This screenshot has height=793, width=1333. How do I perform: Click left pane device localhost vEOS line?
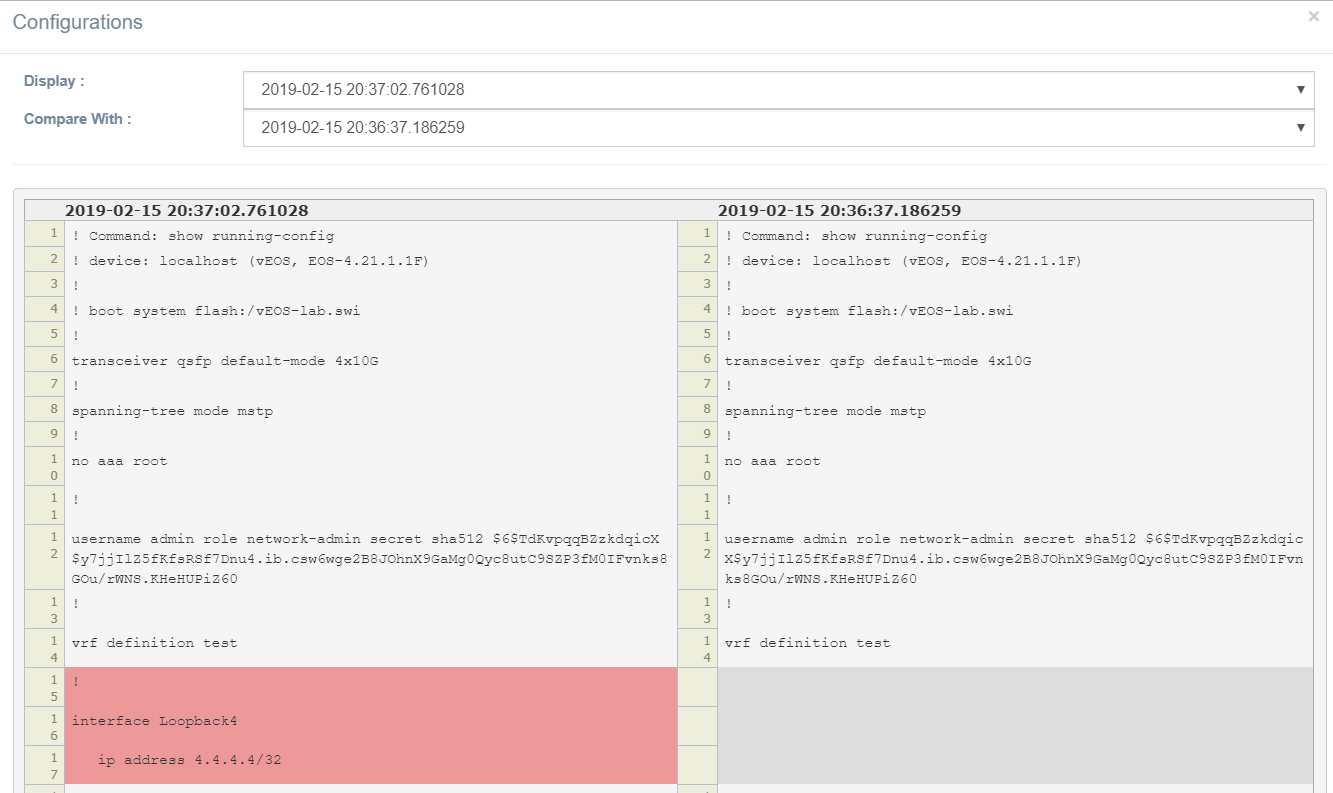[250, 261]
